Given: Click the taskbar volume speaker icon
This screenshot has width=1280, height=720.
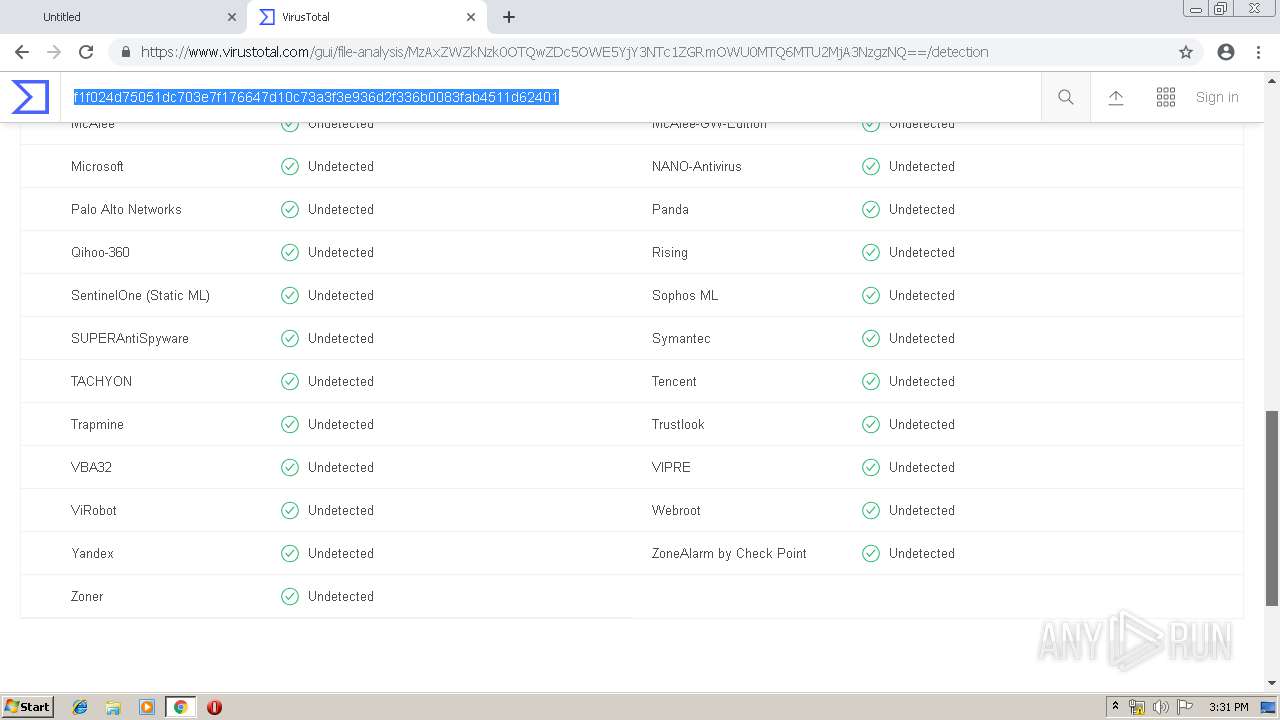Looking at the screenshot, I should coord(1161,707).
